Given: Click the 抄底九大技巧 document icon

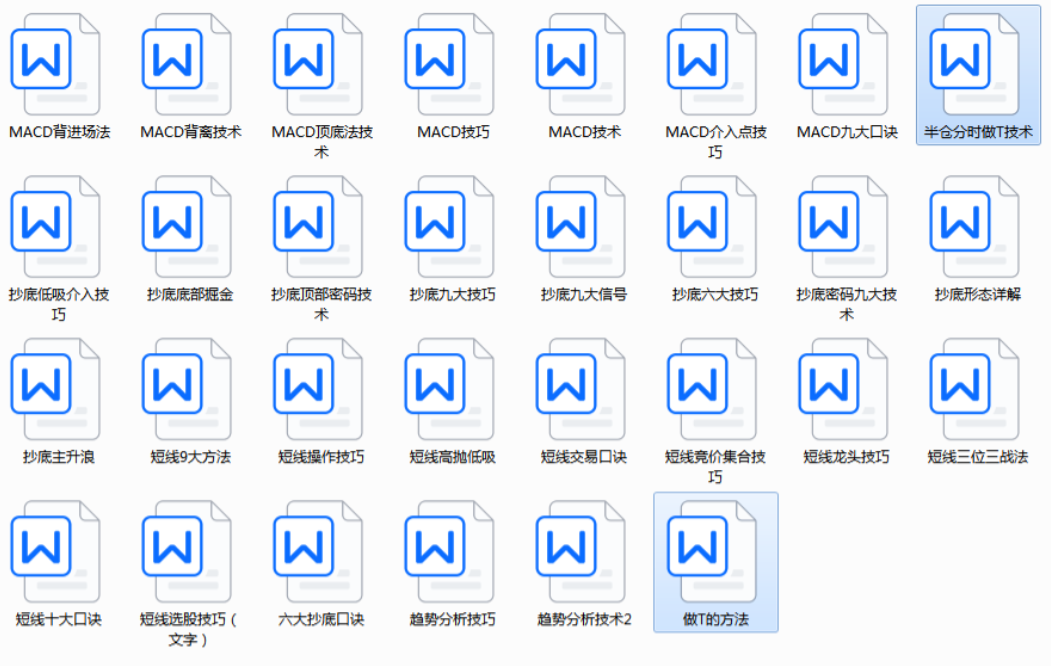Looking at the screenshot, I should [x=450, y=226].
